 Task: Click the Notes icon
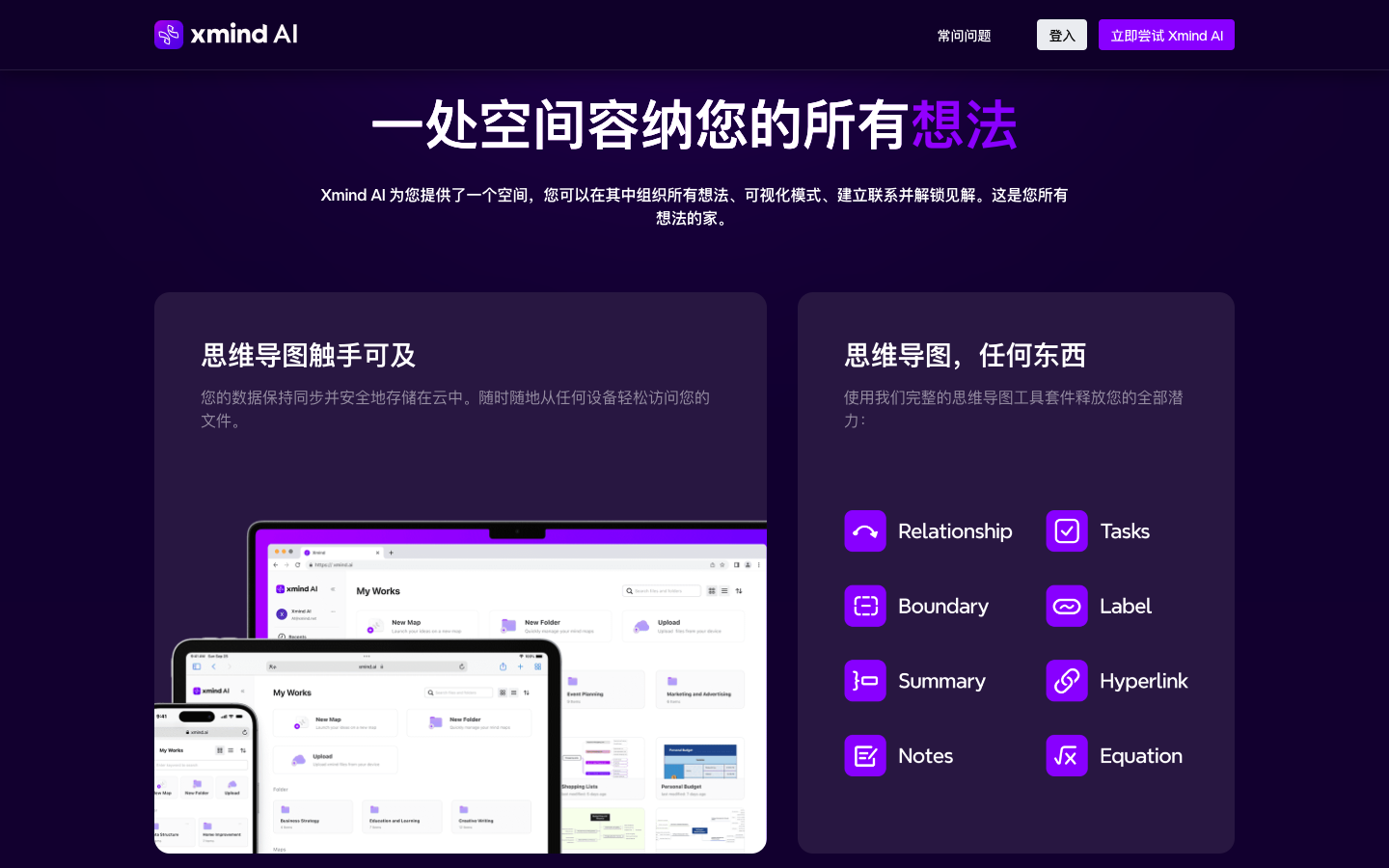tap(865, 755)
